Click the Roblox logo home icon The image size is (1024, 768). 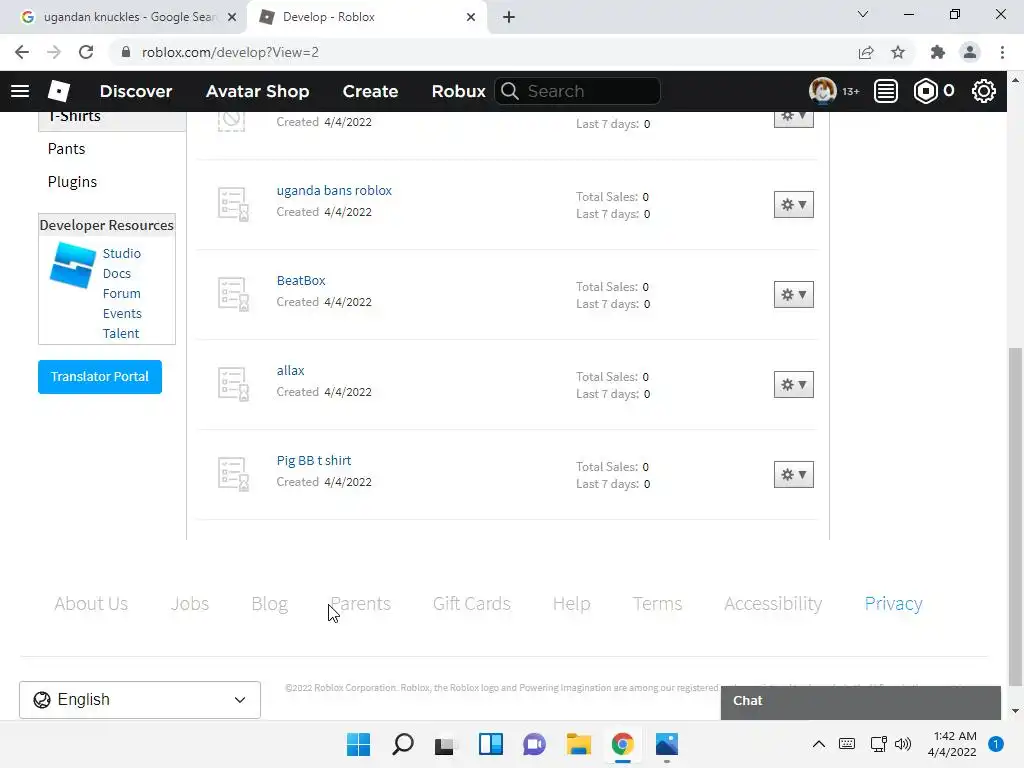(59, 91)
